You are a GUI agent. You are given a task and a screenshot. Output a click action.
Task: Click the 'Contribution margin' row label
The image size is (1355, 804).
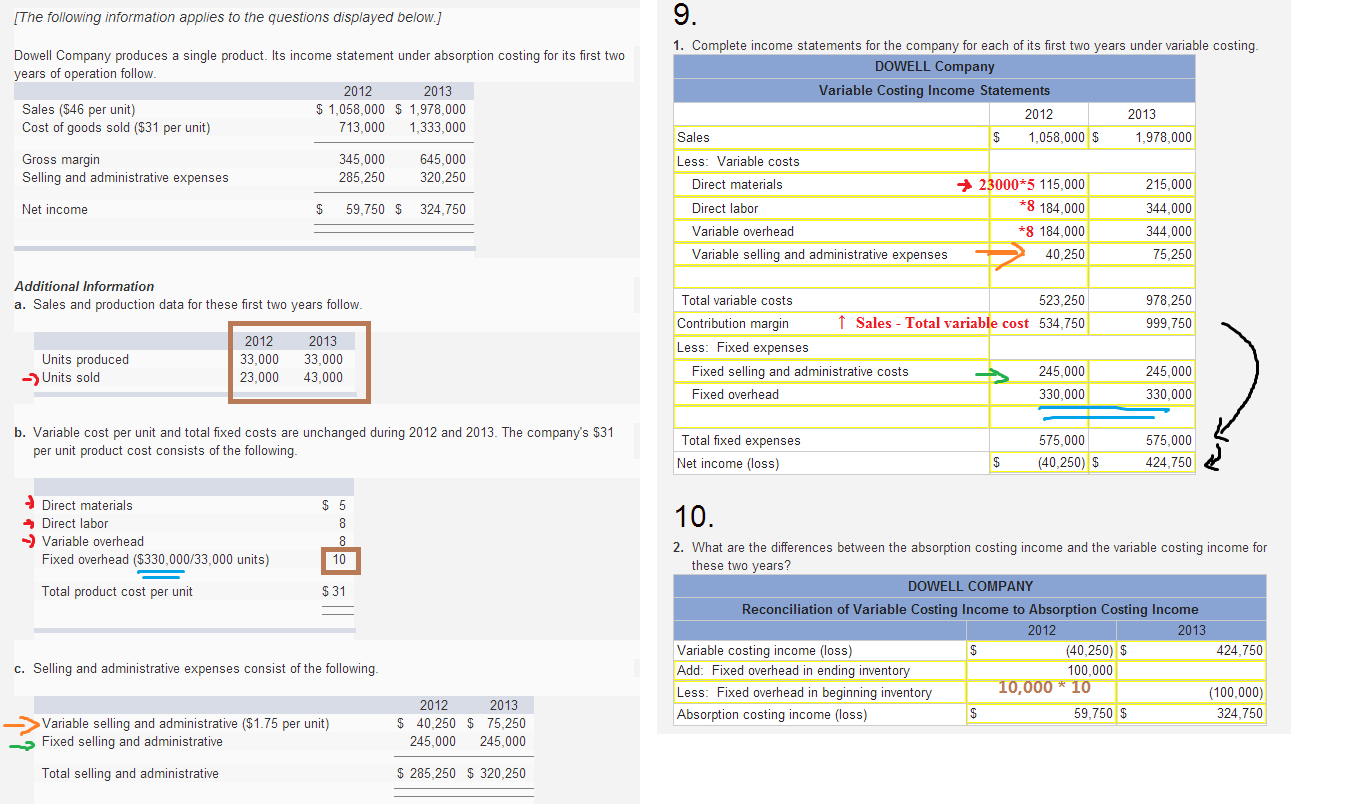(x=733, y=323)
